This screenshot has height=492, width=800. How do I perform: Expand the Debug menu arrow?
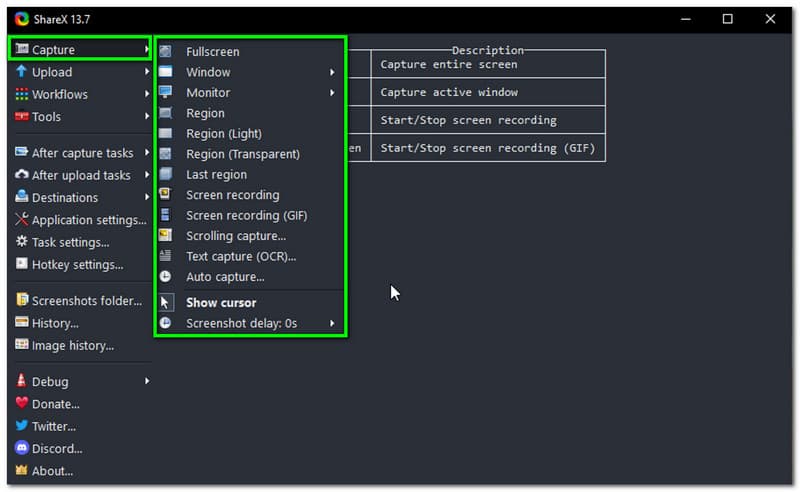click(146, 381)
